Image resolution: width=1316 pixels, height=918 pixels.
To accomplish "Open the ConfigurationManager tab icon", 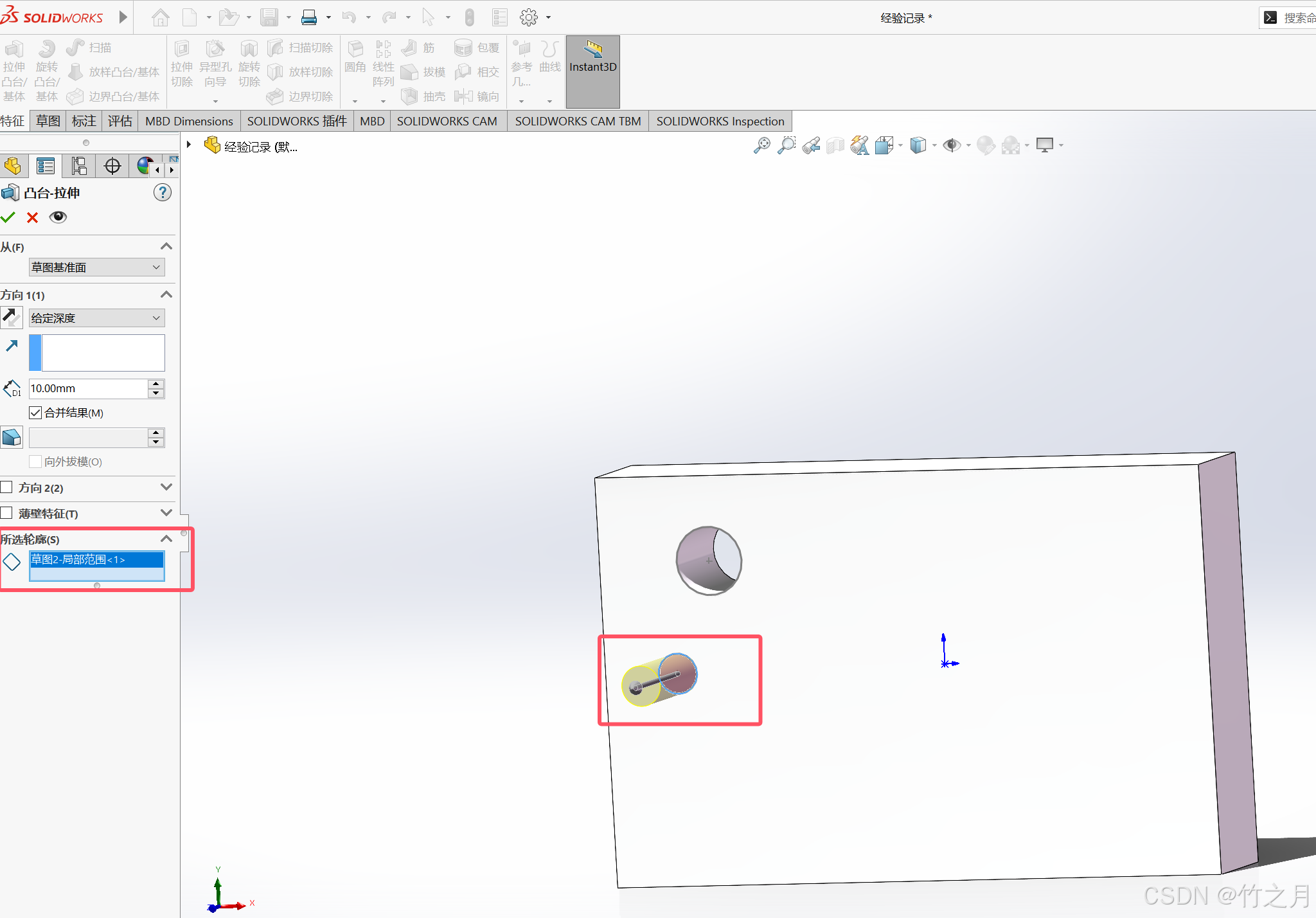I will pyautogui.click(x=79, y=166).
